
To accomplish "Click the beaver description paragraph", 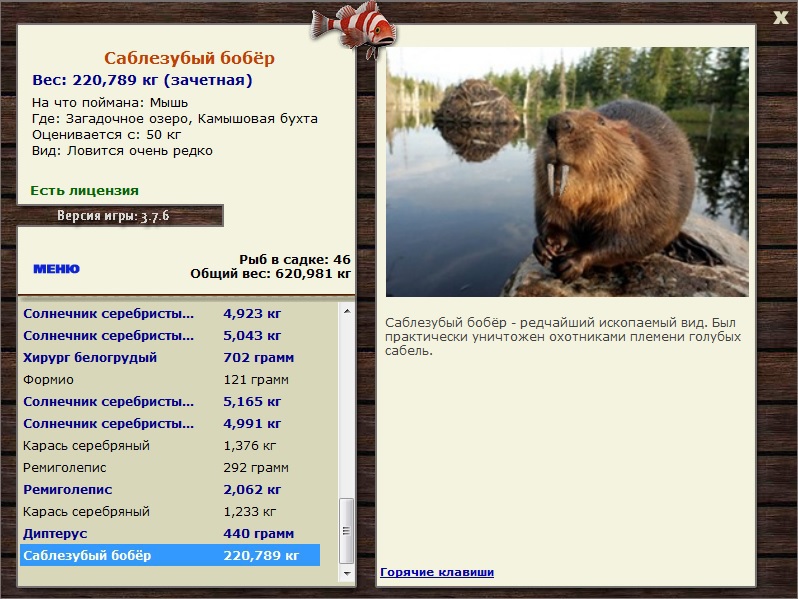I will click(563, 337).
